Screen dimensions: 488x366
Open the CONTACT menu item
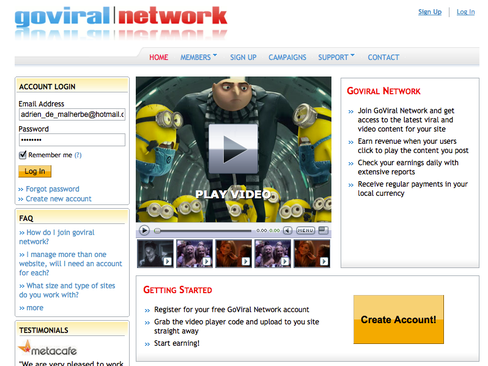[x=383, y=57]
